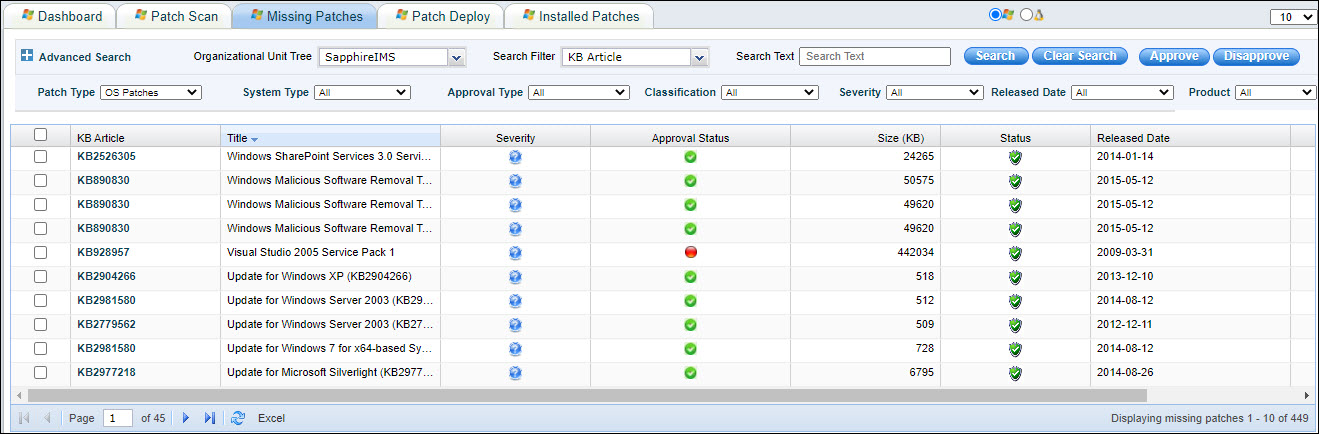Click approval icon for Windows 7 x64 update

690,349
